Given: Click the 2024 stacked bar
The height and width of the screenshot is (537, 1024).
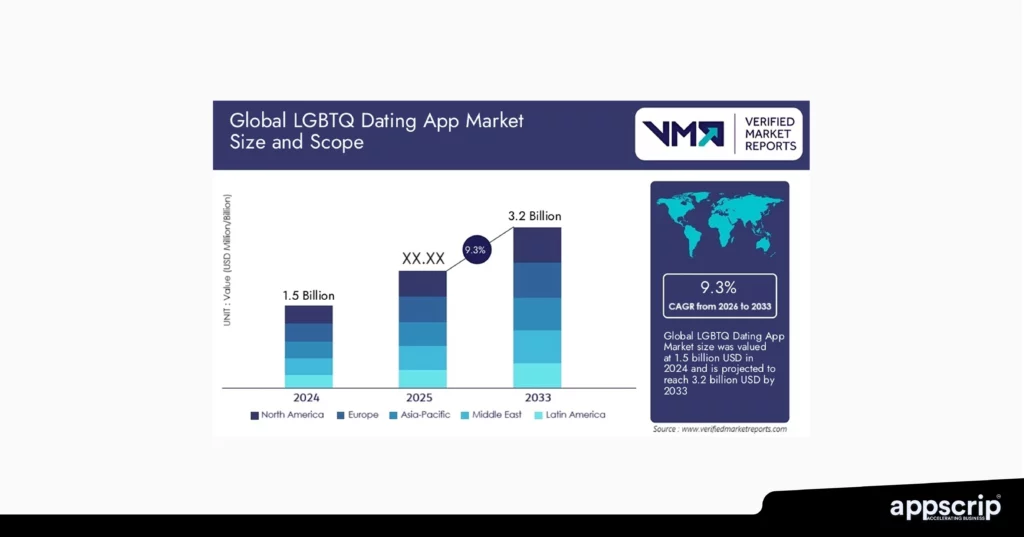Looking at the screenshot, I should pos(308,346).
